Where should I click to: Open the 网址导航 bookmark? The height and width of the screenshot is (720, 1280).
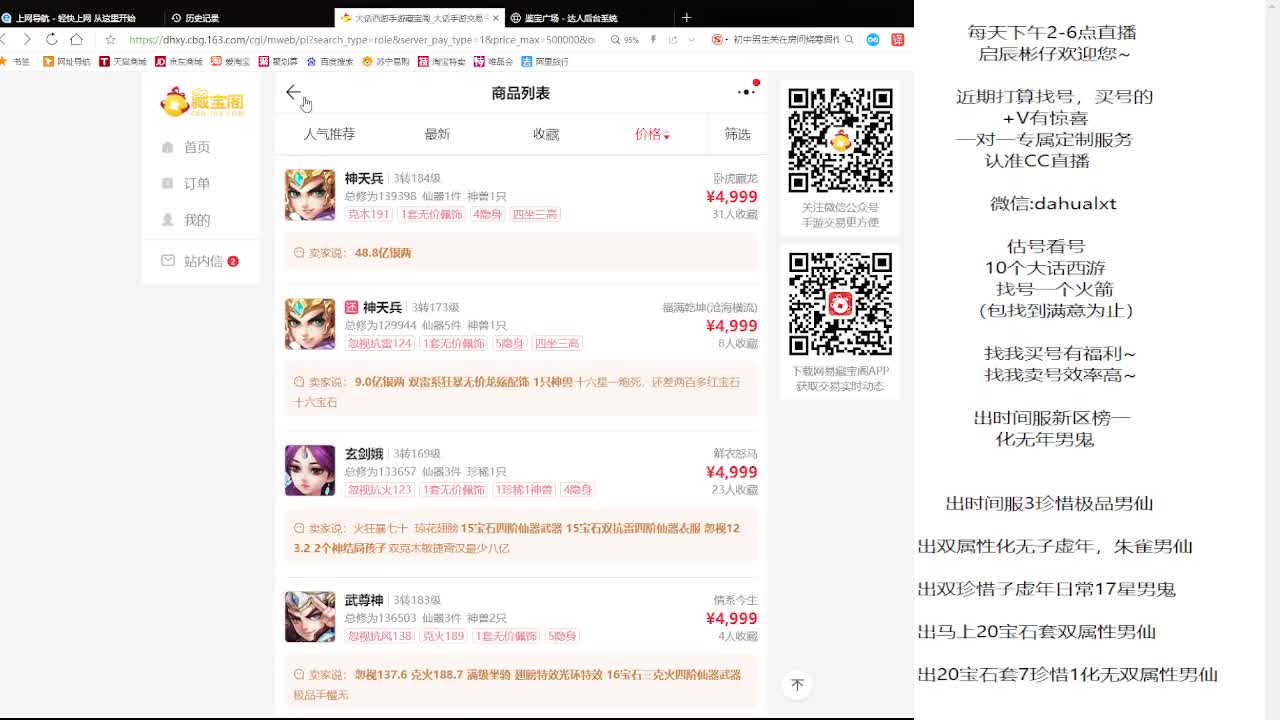click(x=67, y=61)
